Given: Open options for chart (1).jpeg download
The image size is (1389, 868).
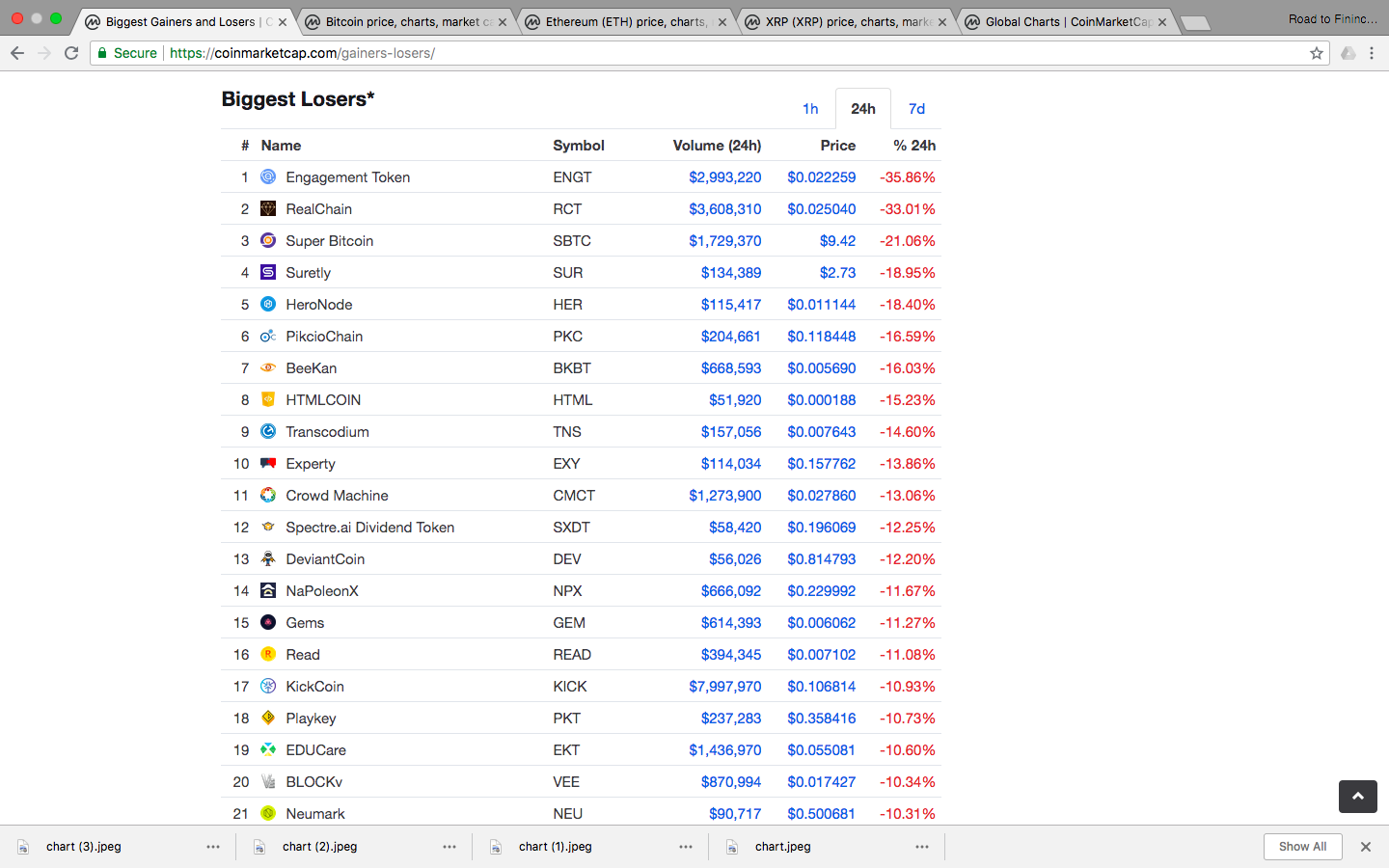Looking at the screenshot, I should pos(686,847).
